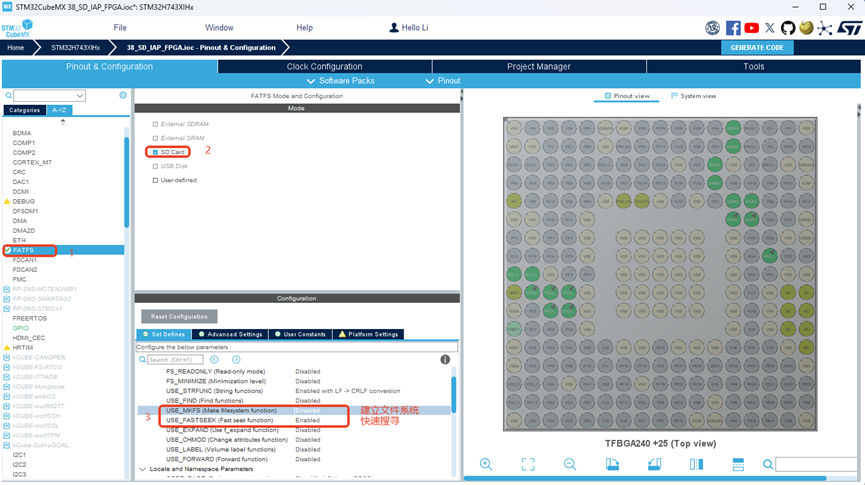Expand the I-Cube-SoM-uGOAL pack entry
The height and width of the screenshot is (485, 865).
7,445
